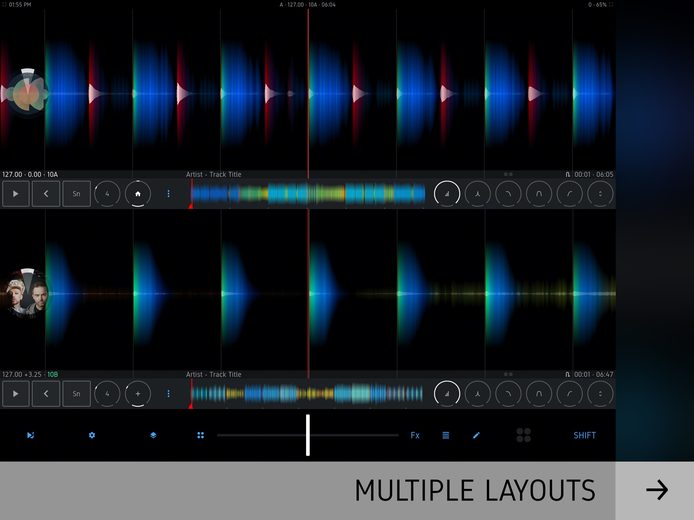
Task: Select the pencil edit icon
Action: point(476,435)
